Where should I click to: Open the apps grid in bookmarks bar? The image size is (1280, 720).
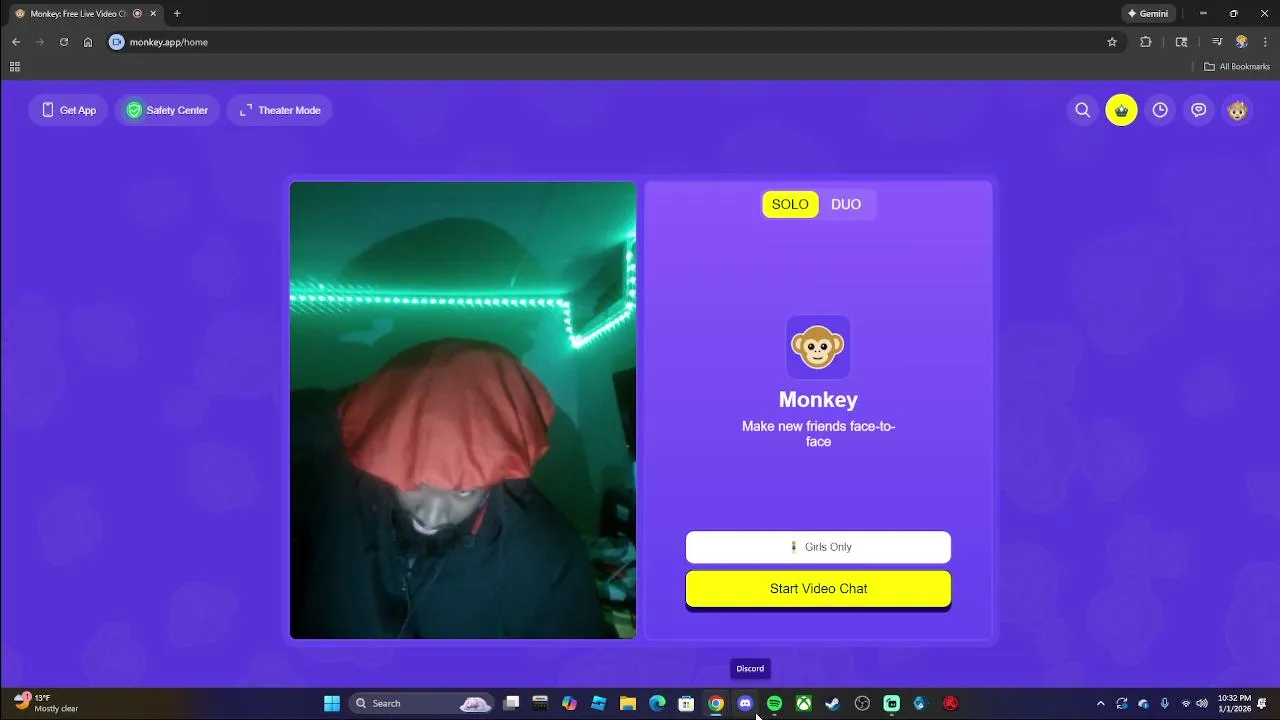(14, 67)
